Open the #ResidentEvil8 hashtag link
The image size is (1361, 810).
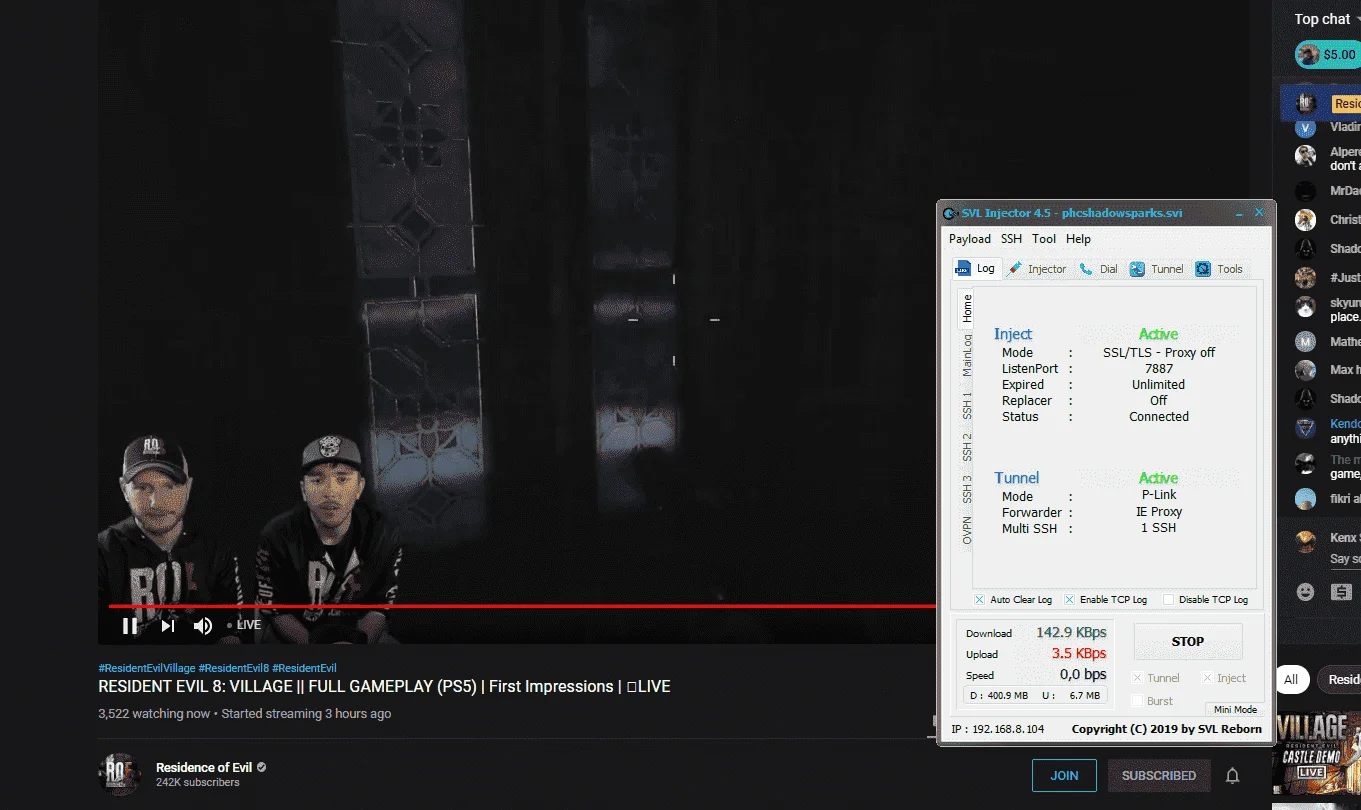(x=234, y=668)
